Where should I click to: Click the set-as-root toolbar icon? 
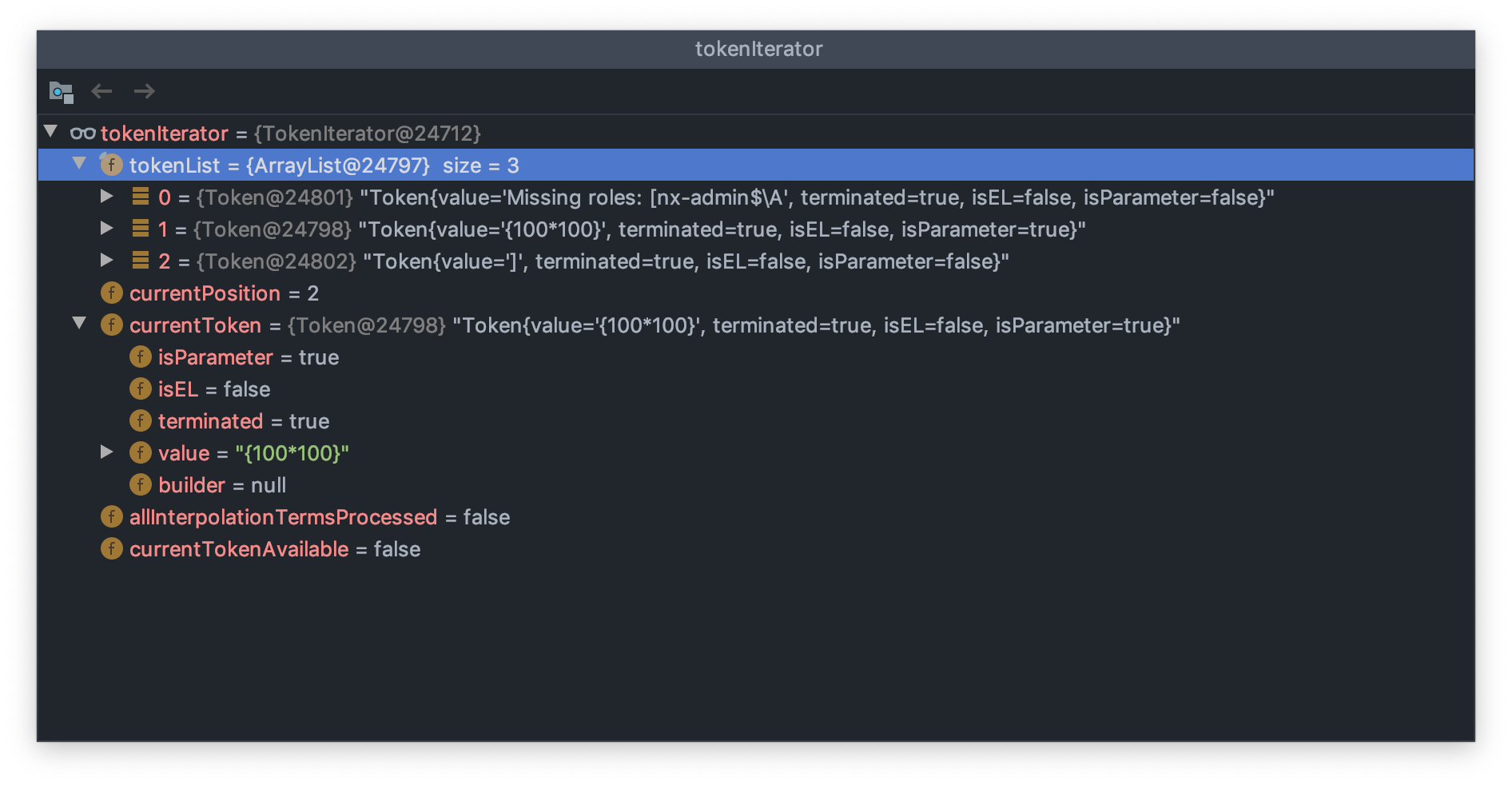[62, 92]
